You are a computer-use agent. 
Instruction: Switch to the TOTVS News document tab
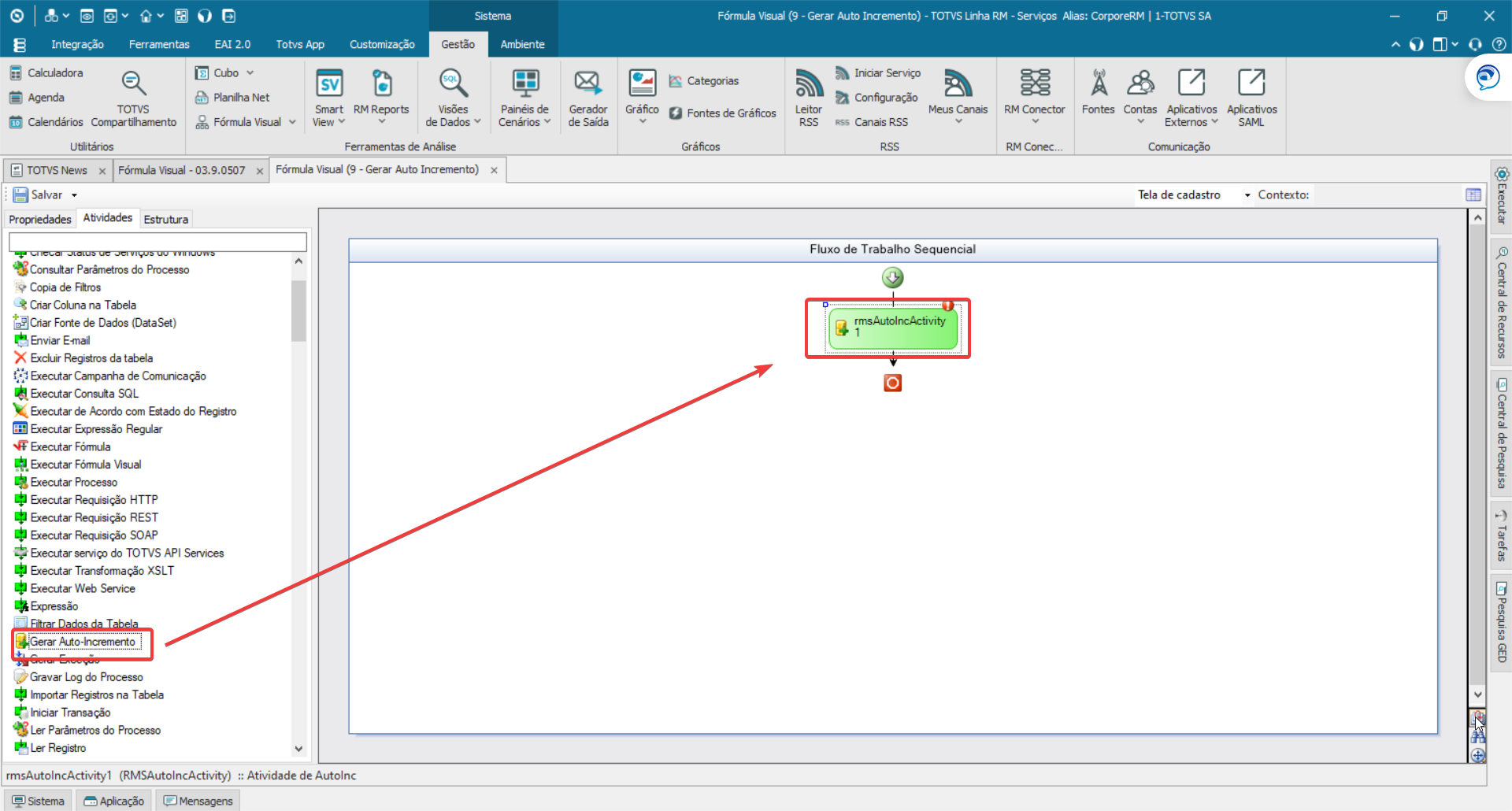57,170
